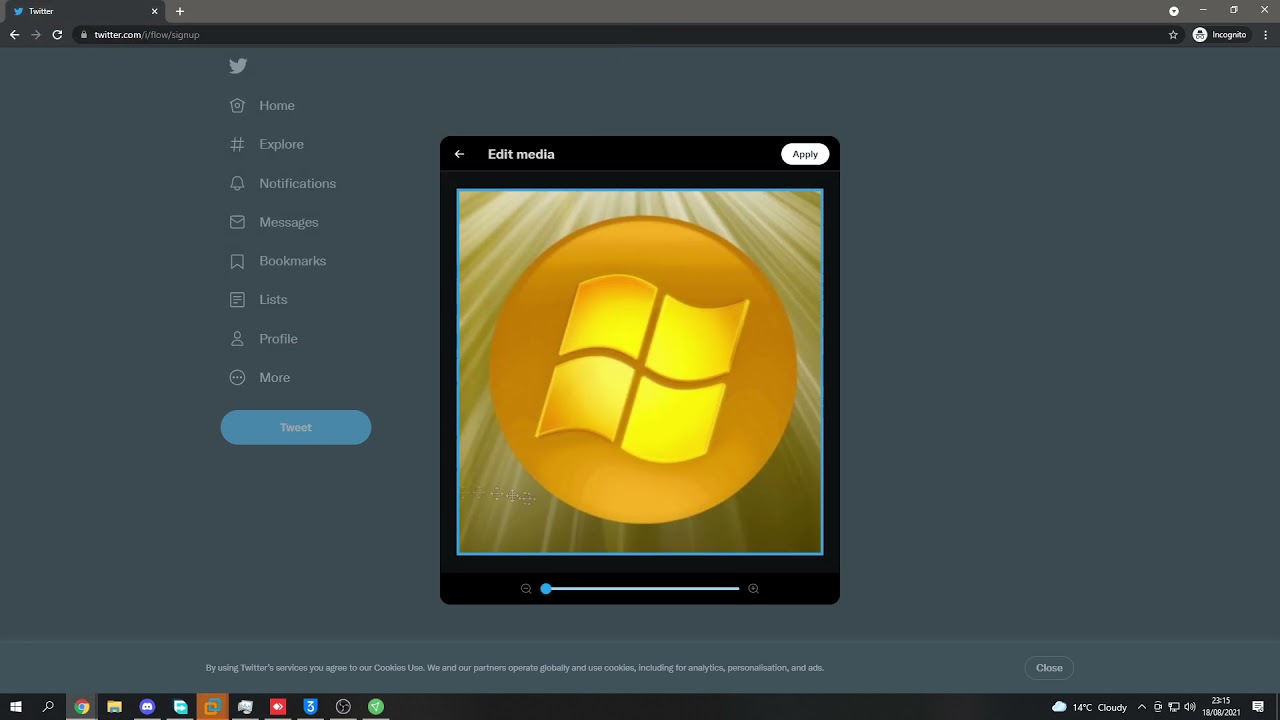1280x720 pixels.
Task: Click the Lists document icon
Action: click(237, 300)
